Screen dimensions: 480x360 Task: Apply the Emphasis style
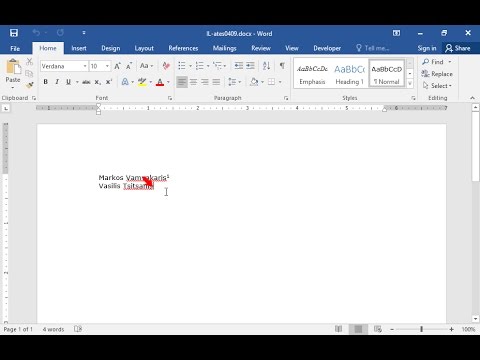[312, 74]
